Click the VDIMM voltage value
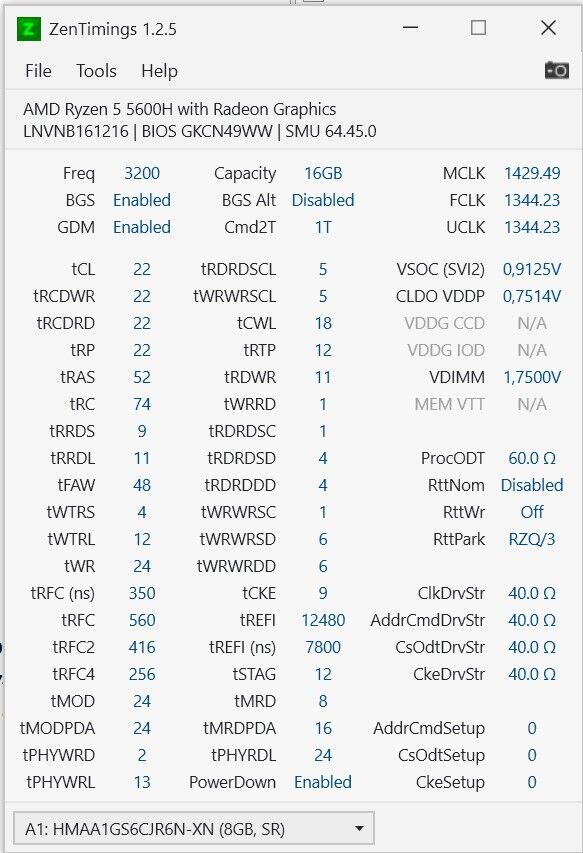 click(532, 377)
